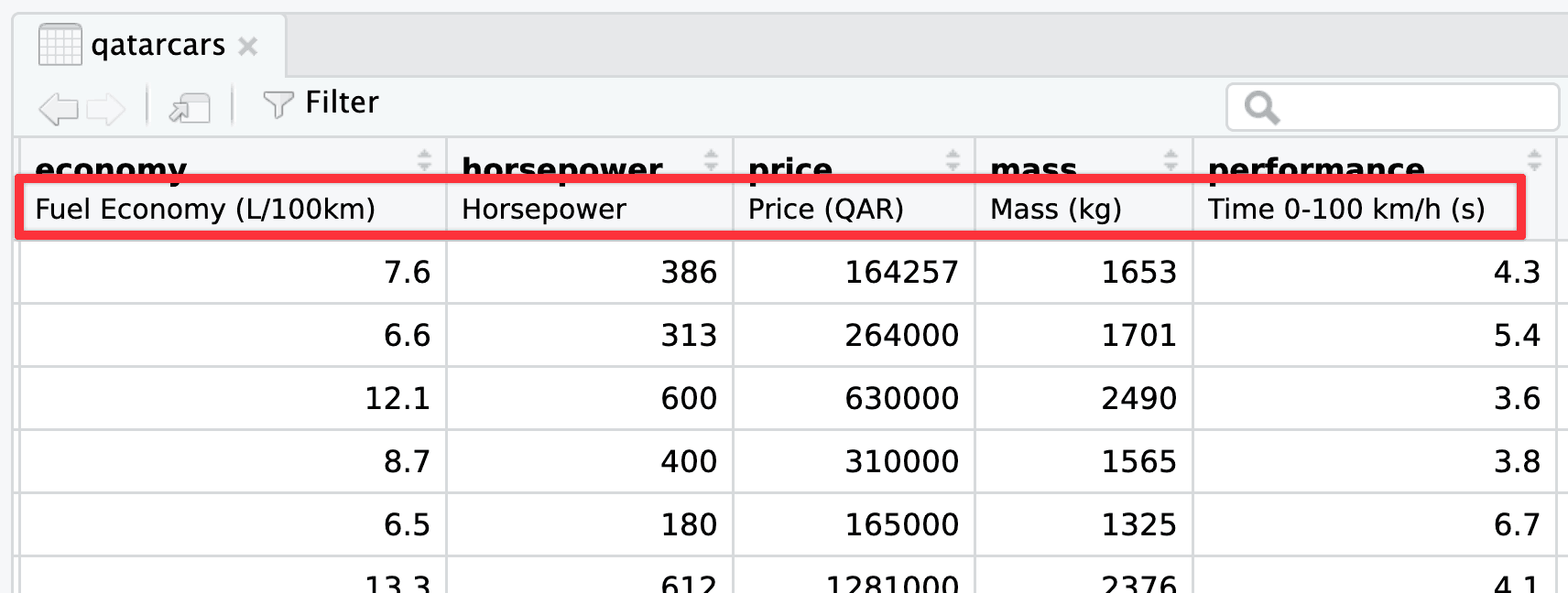This screenshot has height=593, width=1568.
Task: Open the data in a new window
Action: pyautogui.click(x=190, y=108)
